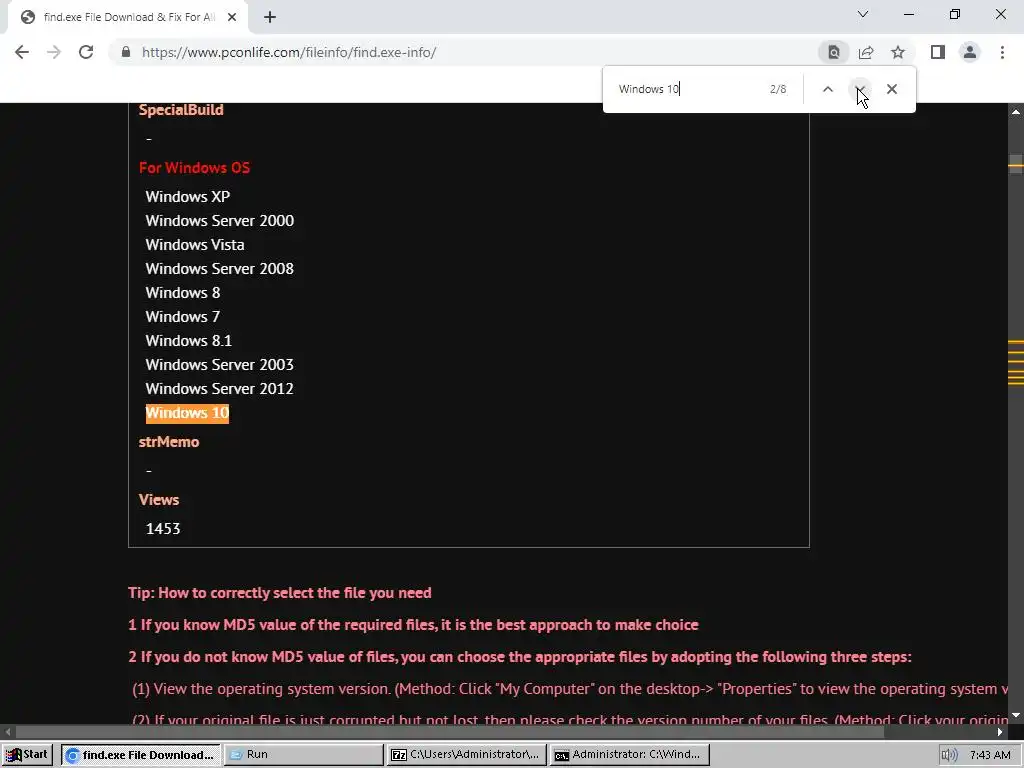
Task: Open the Windows Start menu
Action: click(x=27, y=754)
